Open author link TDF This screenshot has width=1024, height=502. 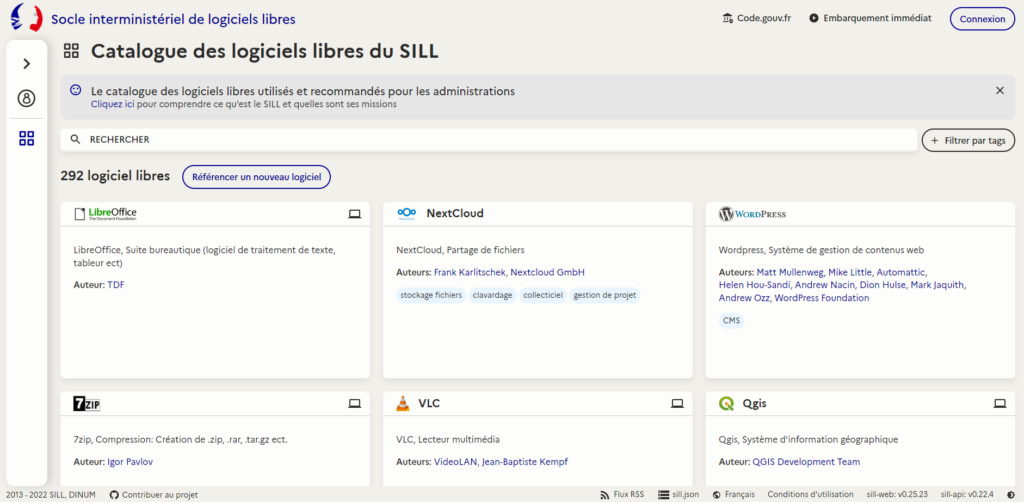[116, 285]
